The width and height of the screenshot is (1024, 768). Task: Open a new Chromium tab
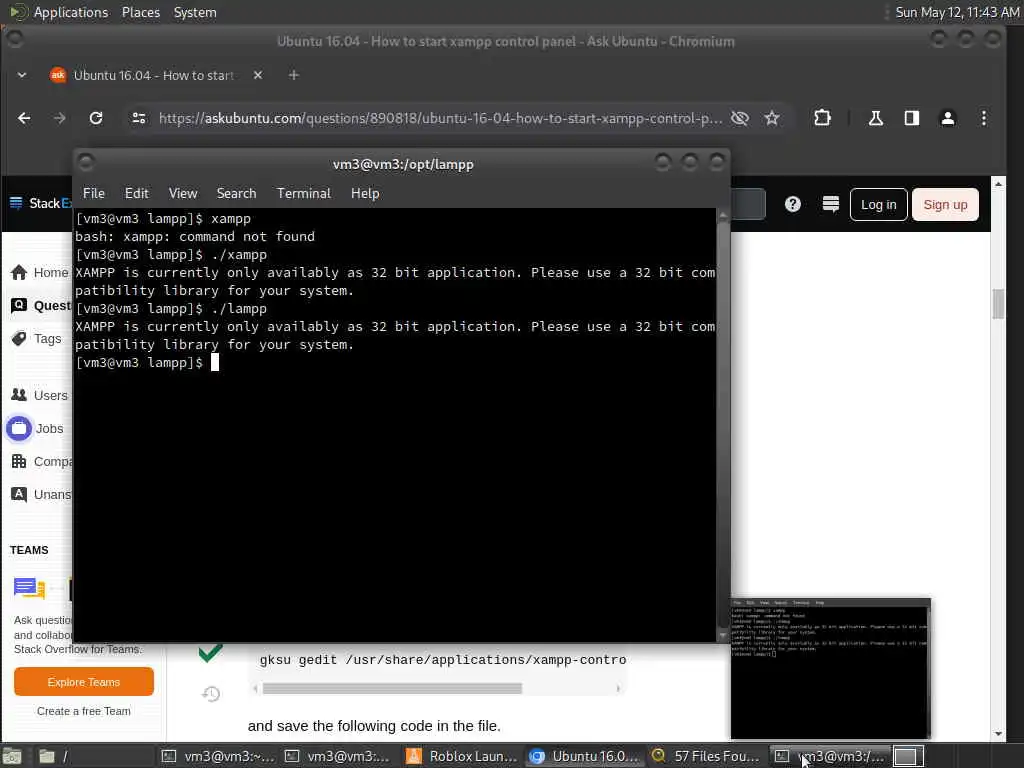[x=293, y=75]
